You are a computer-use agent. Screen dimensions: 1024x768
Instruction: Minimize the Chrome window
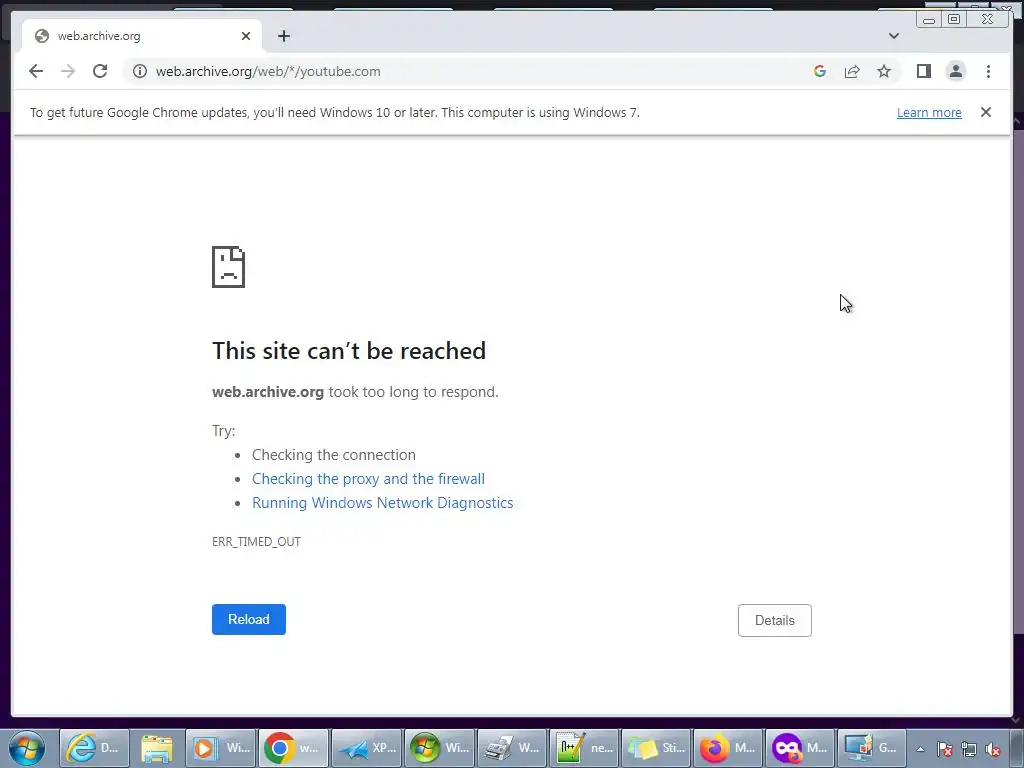(929, 20)
